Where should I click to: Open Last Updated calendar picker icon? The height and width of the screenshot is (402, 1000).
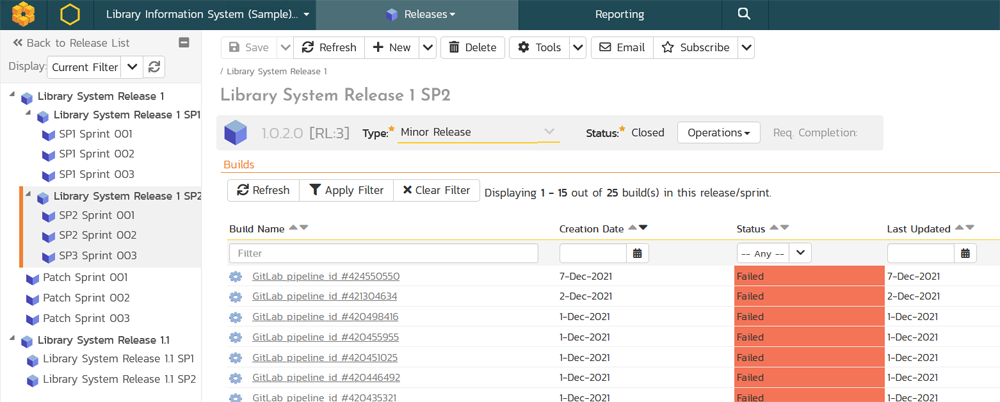tap(966, 253)
